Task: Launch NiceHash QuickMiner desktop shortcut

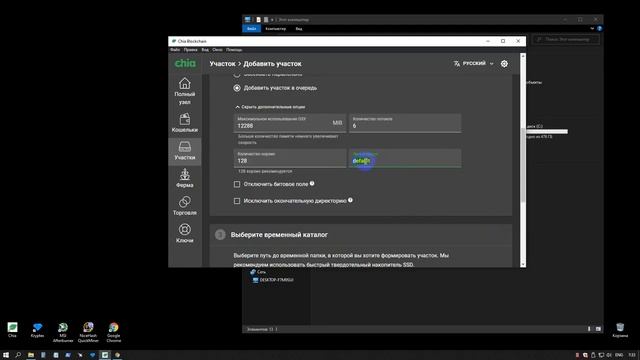Action: (88, 332)
